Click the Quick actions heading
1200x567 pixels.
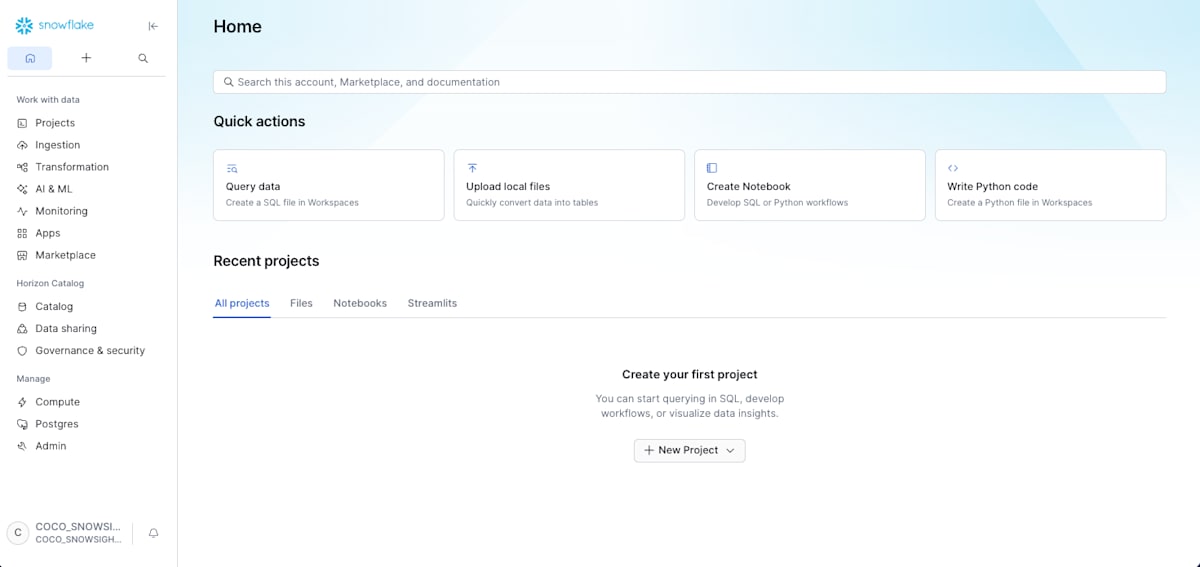tap(259, 122)
